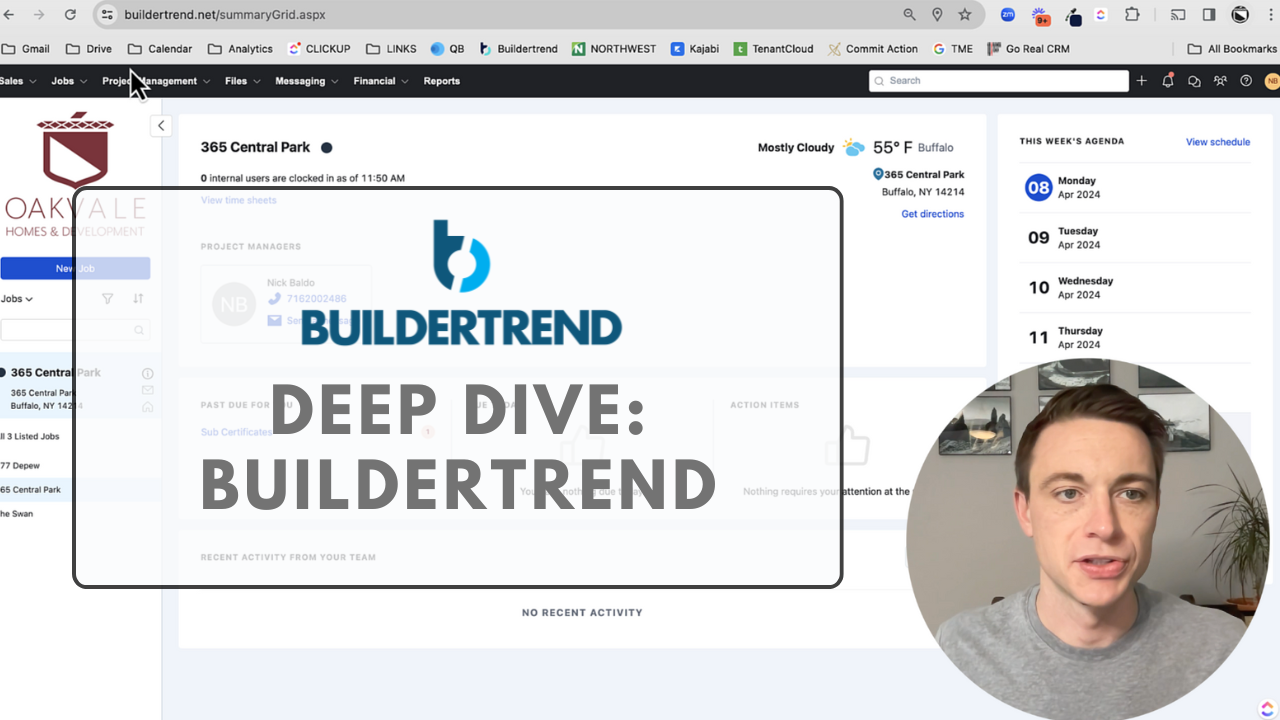Screen dimensions: 1280x720
Task: Select All 3 Listed Jobs entry
Action: [30, 437]
